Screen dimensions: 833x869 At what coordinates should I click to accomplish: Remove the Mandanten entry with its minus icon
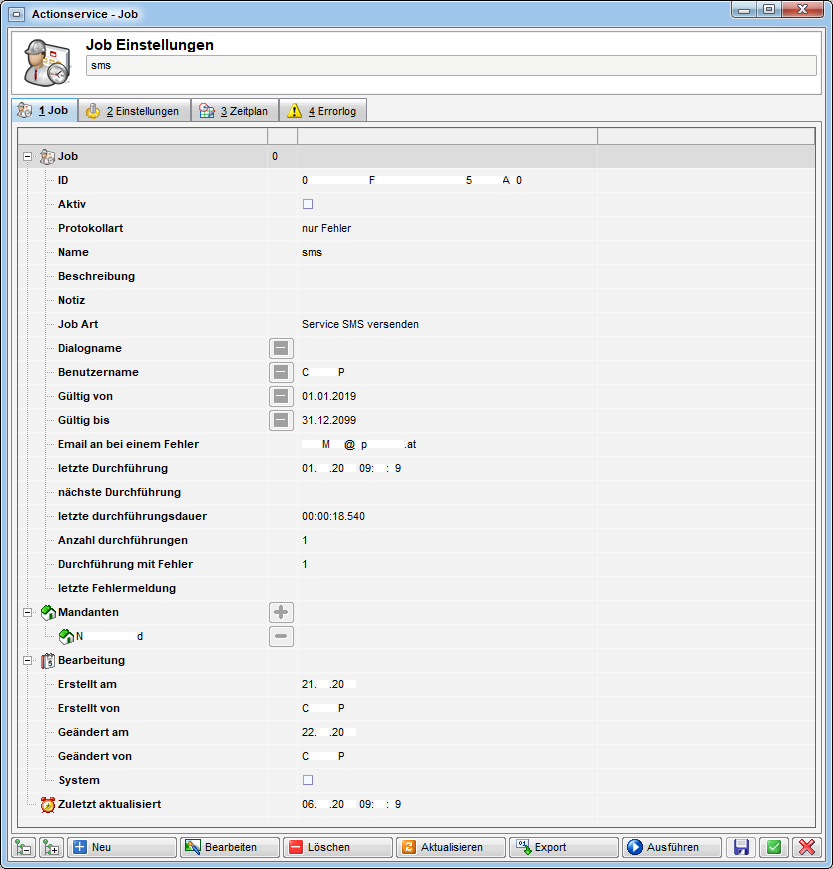coord(281,636)
